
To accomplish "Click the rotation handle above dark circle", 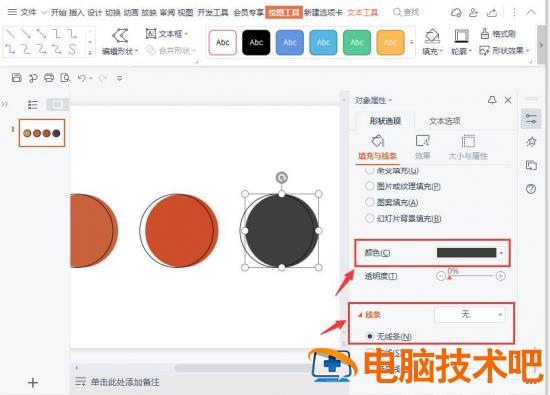I will click(x=281, y=178).
